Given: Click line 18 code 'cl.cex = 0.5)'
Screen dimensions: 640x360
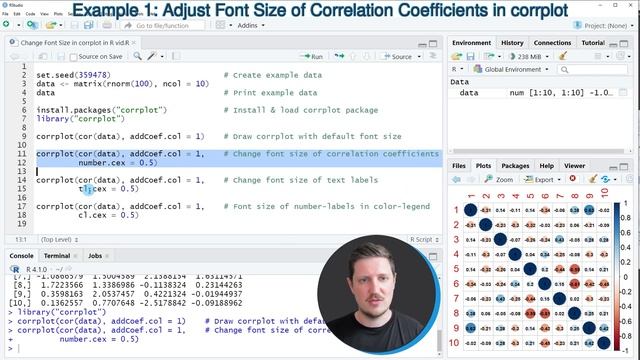Looking at the screenshot, I should point(109,215).
